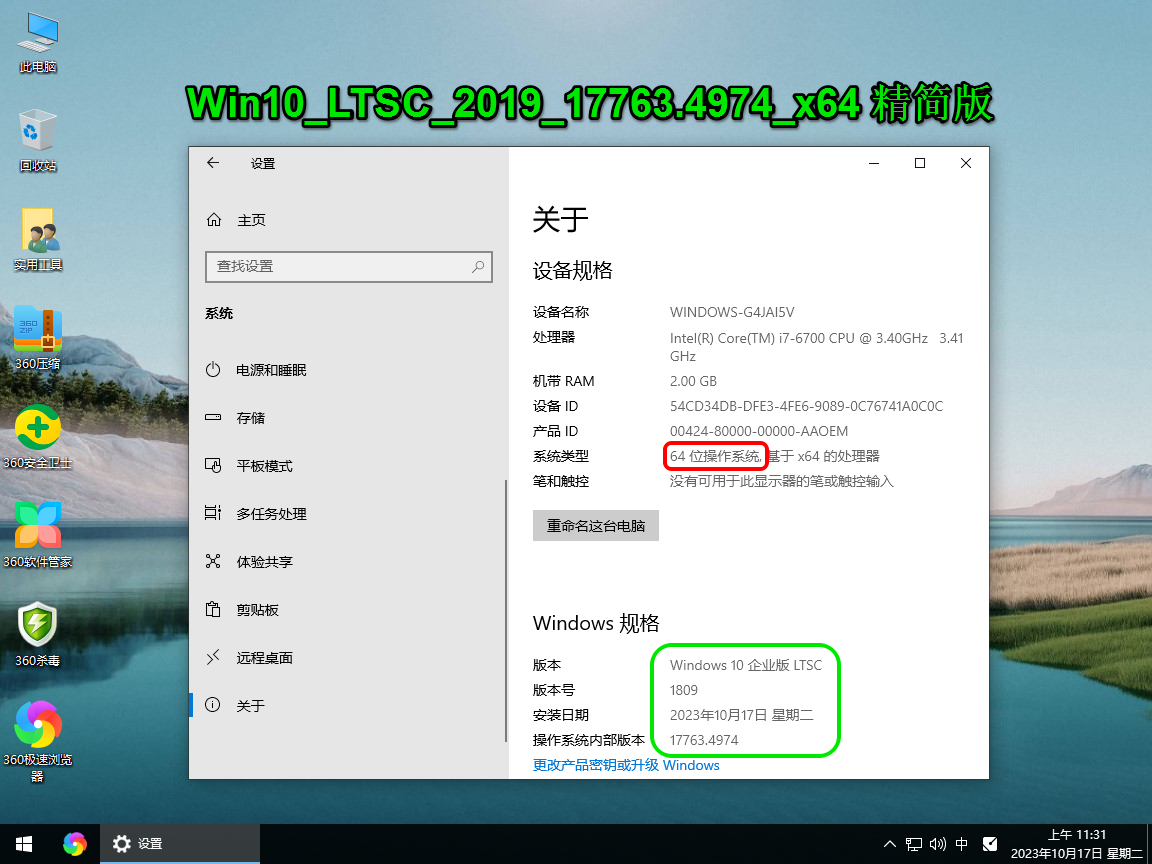The height and width of the screenshot is (864, 1152).
Task: Select 电源和睡眠 in the sidebar
Action: [271, 370]
